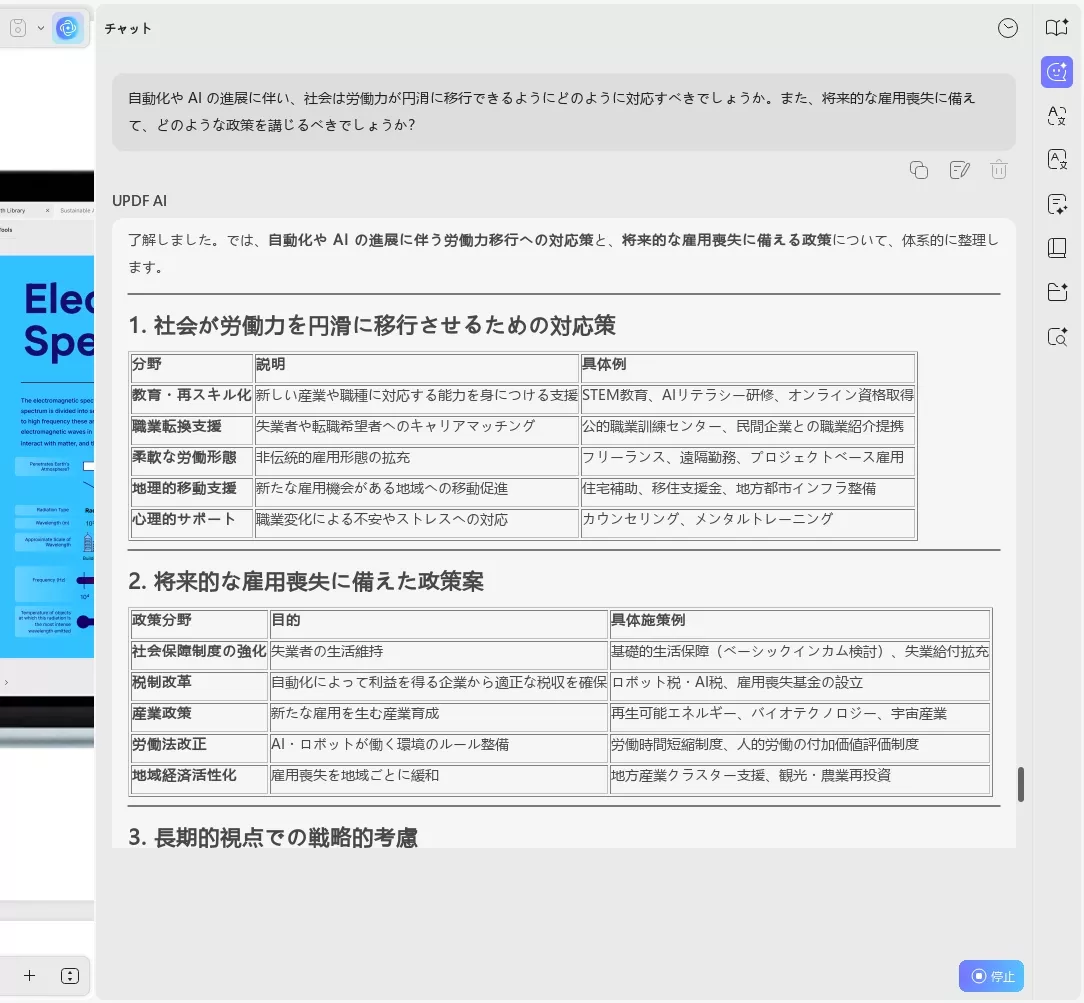Click cell '柔軟な労働形態'

pyautogui.click(x=191, y=460)
